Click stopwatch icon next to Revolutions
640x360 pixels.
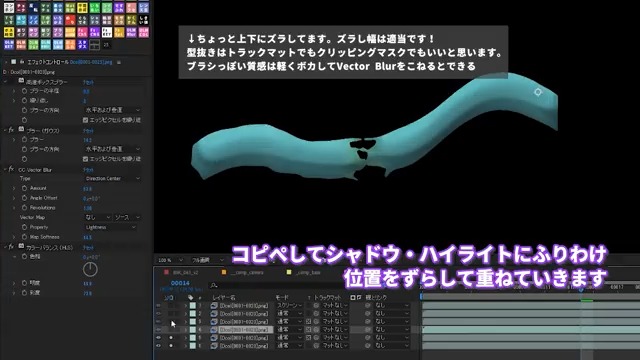pyautogui.click(x=24, y=208)
